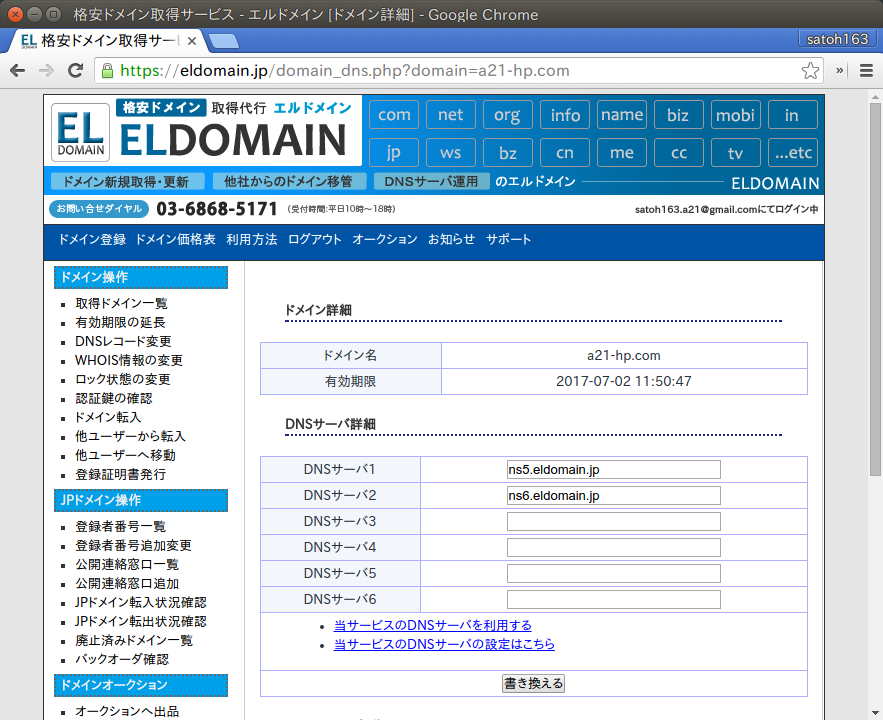Open ドメイン登録 in the navigation bar
Viewport: 883px width, 720px height.
tap(92, 239)
